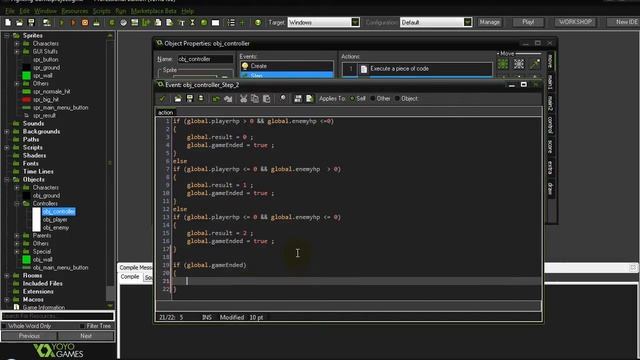This screenshot has width=640, height=360.
Task: Select the Create event in Events list
Action: tap(287, 66)
